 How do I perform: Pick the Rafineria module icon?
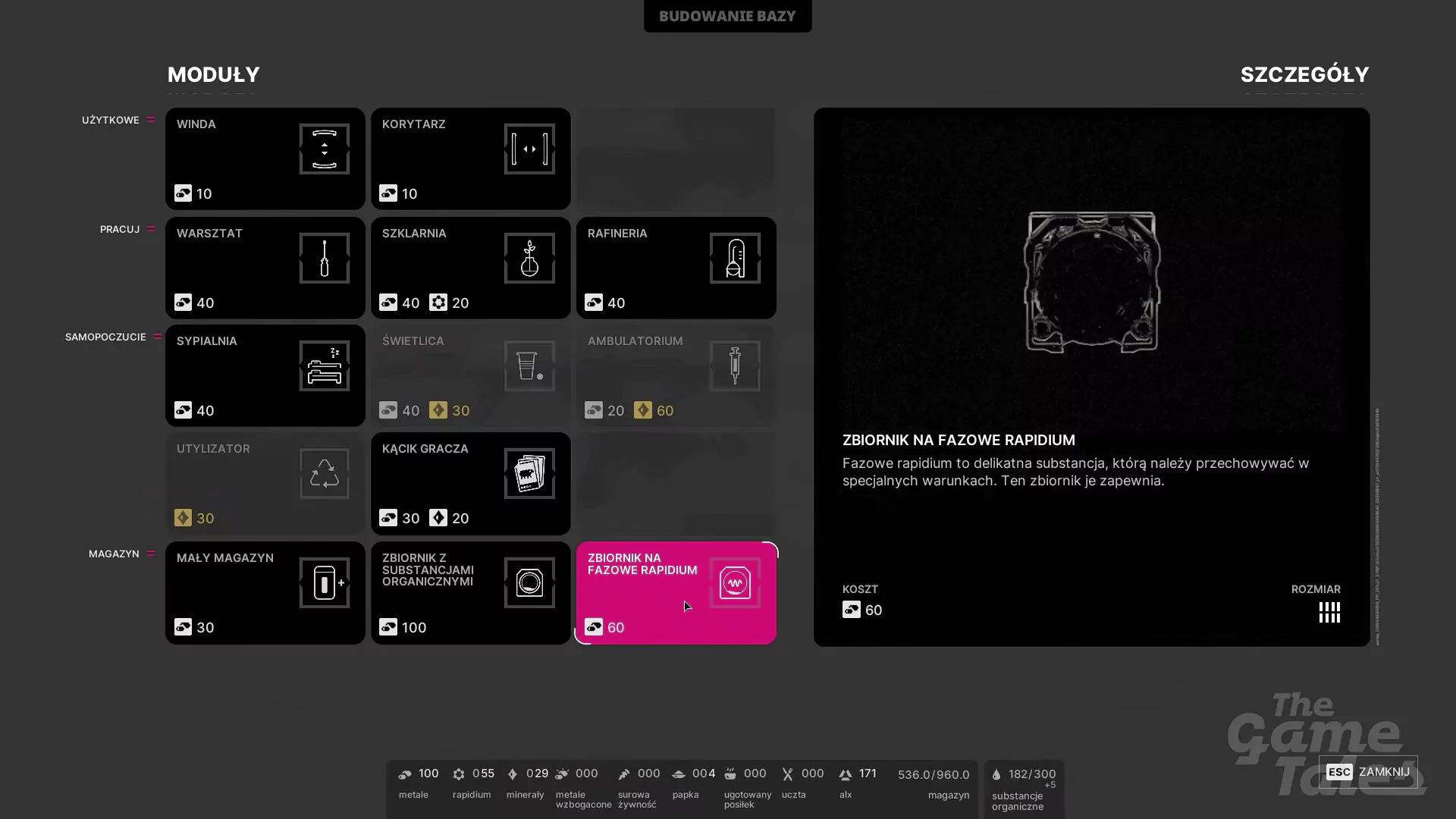[735, 258]
